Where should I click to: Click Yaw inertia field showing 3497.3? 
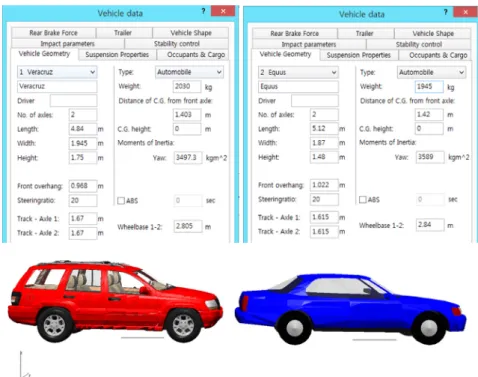[188, 158]
